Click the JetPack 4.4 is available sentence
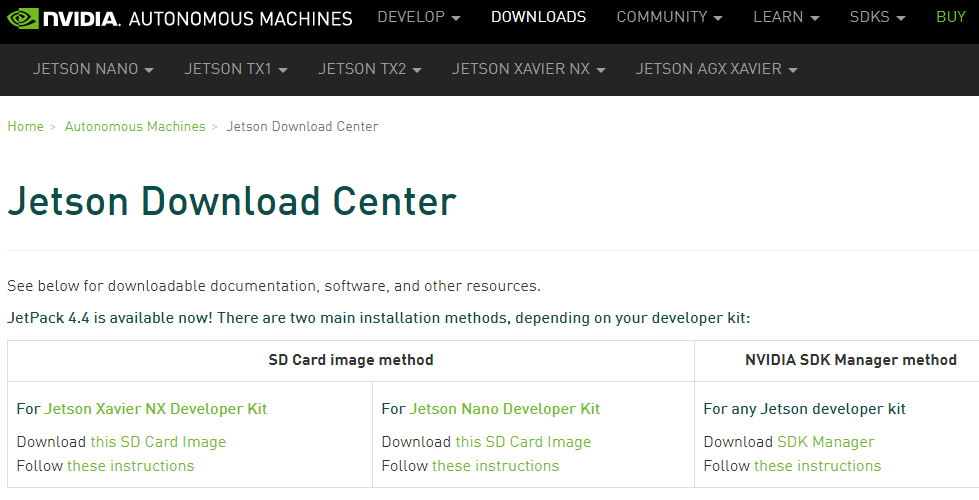 click(378, 318)
